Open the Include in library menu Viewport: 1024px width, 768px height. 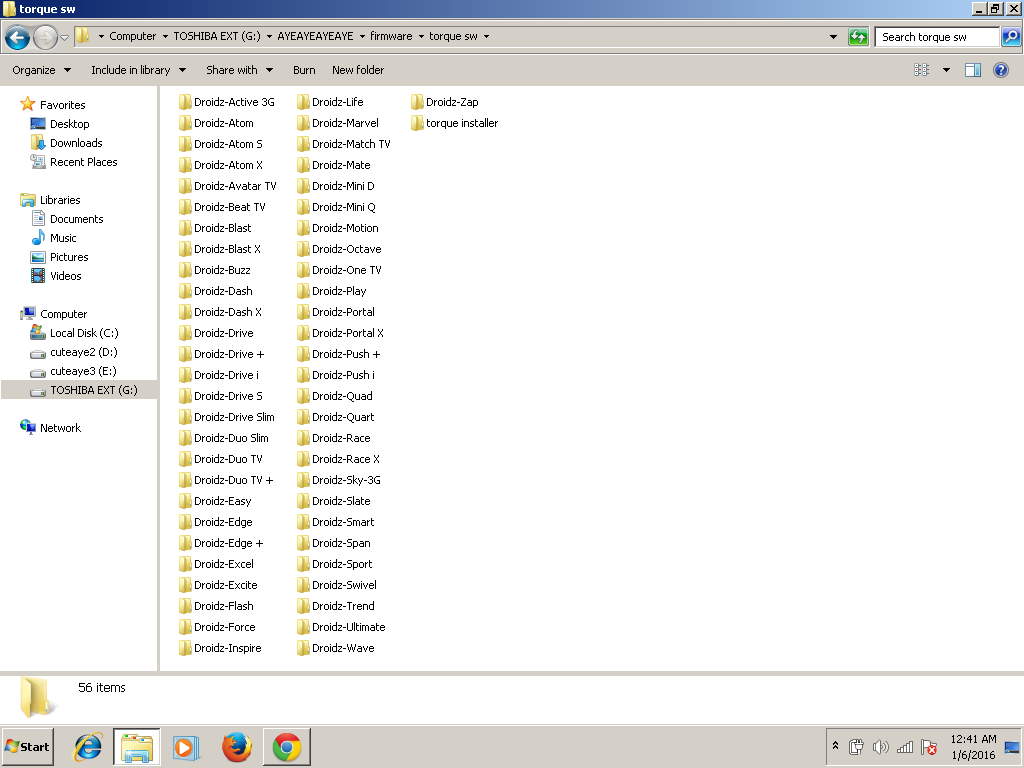pyautogui.click(x=138, y=70)
